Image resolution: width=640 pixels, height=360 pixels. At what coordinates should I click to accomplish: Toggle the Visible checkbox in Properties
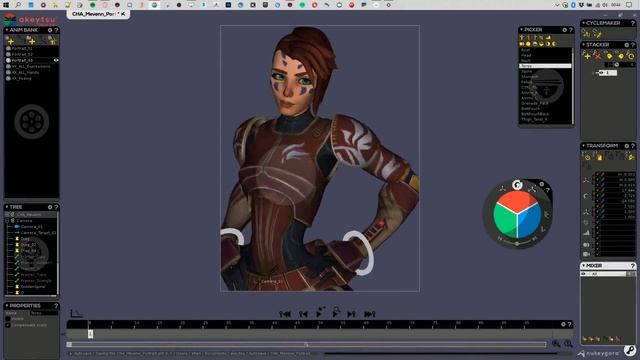8,319
